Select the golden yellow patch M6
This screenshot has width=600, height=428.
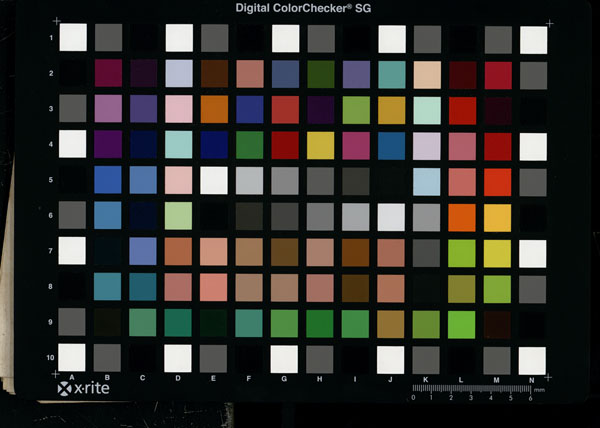pos(497,218)
